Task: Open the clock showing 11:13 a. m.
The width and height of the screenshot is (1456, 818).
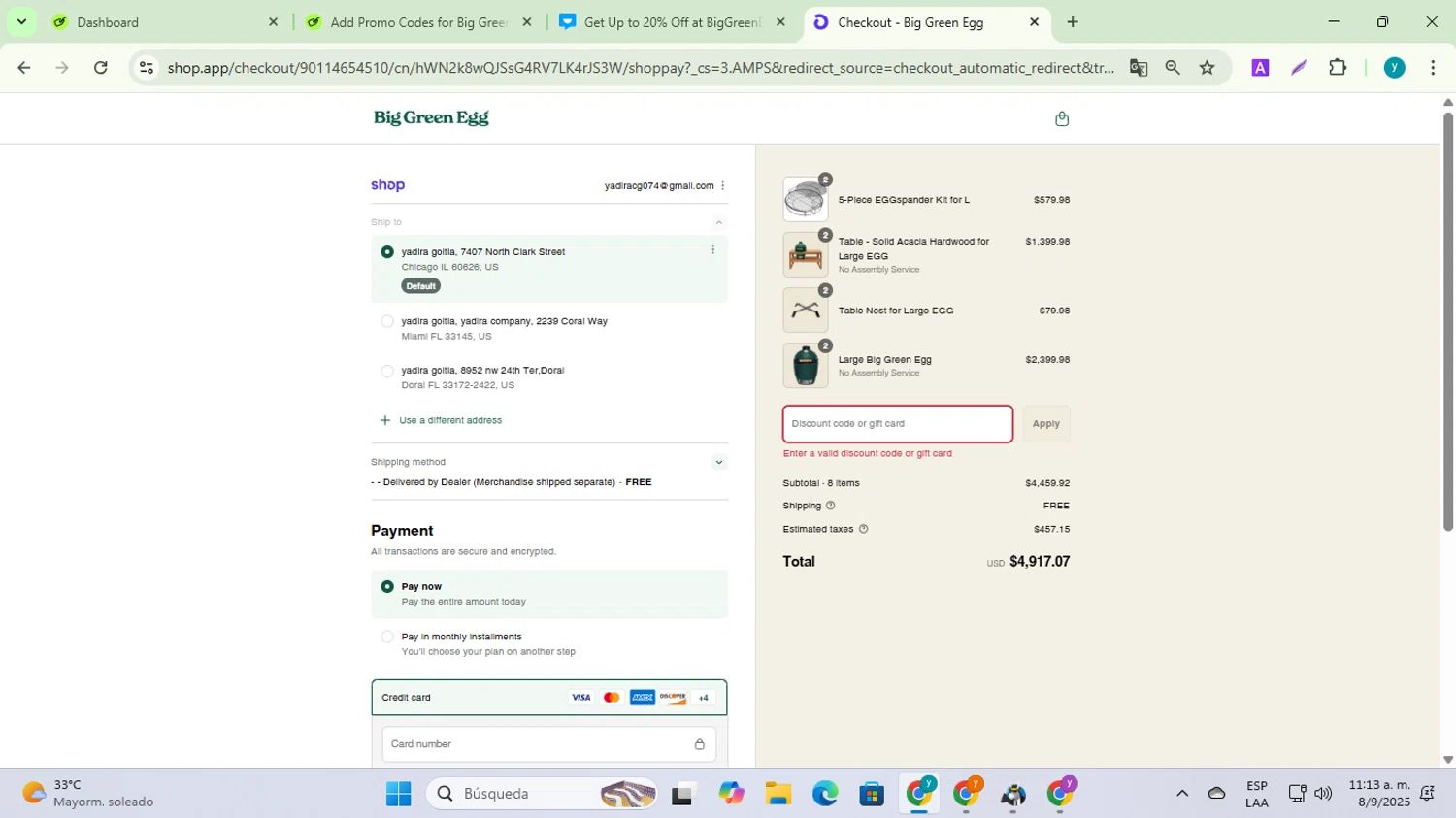Action: (x=1378, y=794)
